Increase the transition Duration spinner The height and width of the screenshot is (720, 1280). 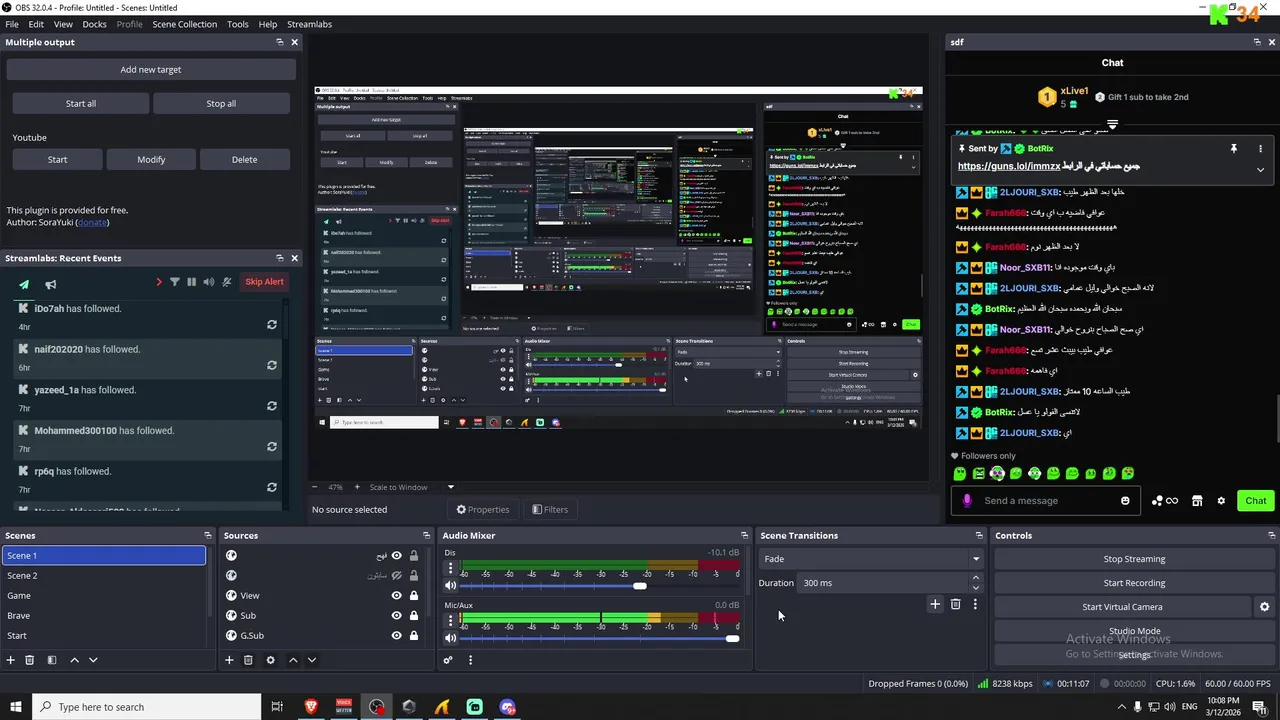click(x=976, y=580)
